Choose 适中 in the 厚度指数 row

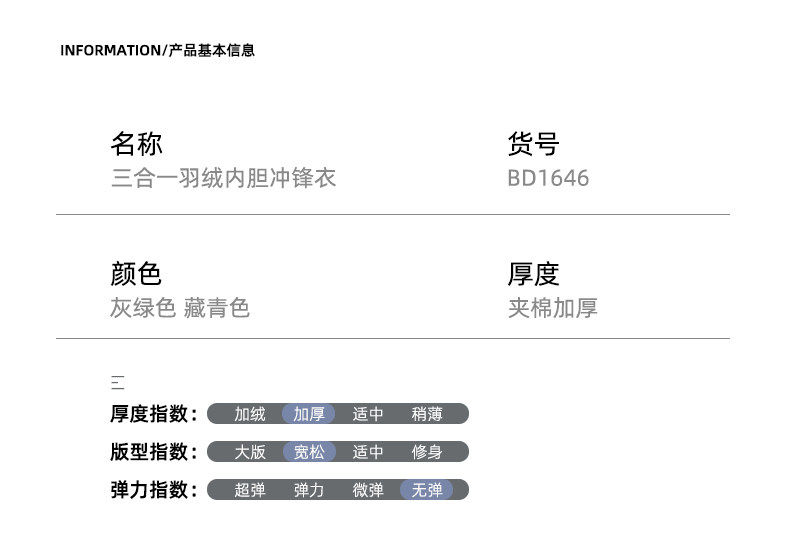pyautogui.click(x=367, y=414)
